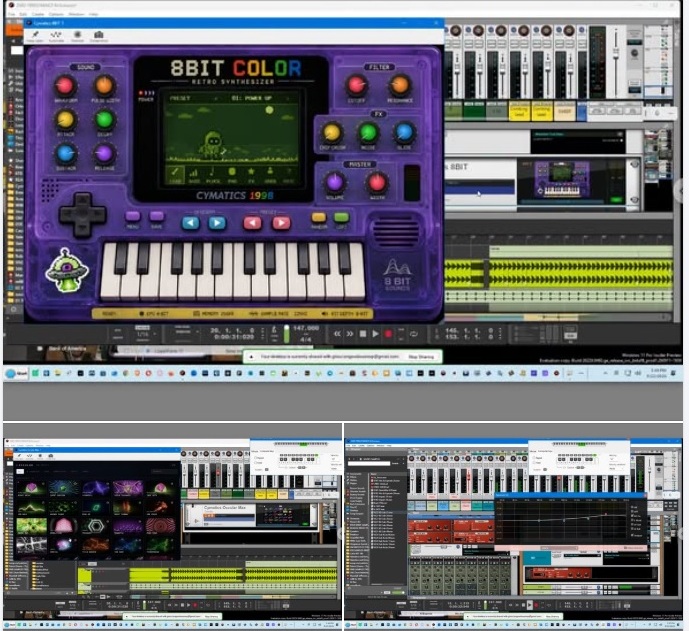Click the Remote icon in plugin toolbar
Image resolution: width=689 pixels, height=631 pixels.
point(77,35)
